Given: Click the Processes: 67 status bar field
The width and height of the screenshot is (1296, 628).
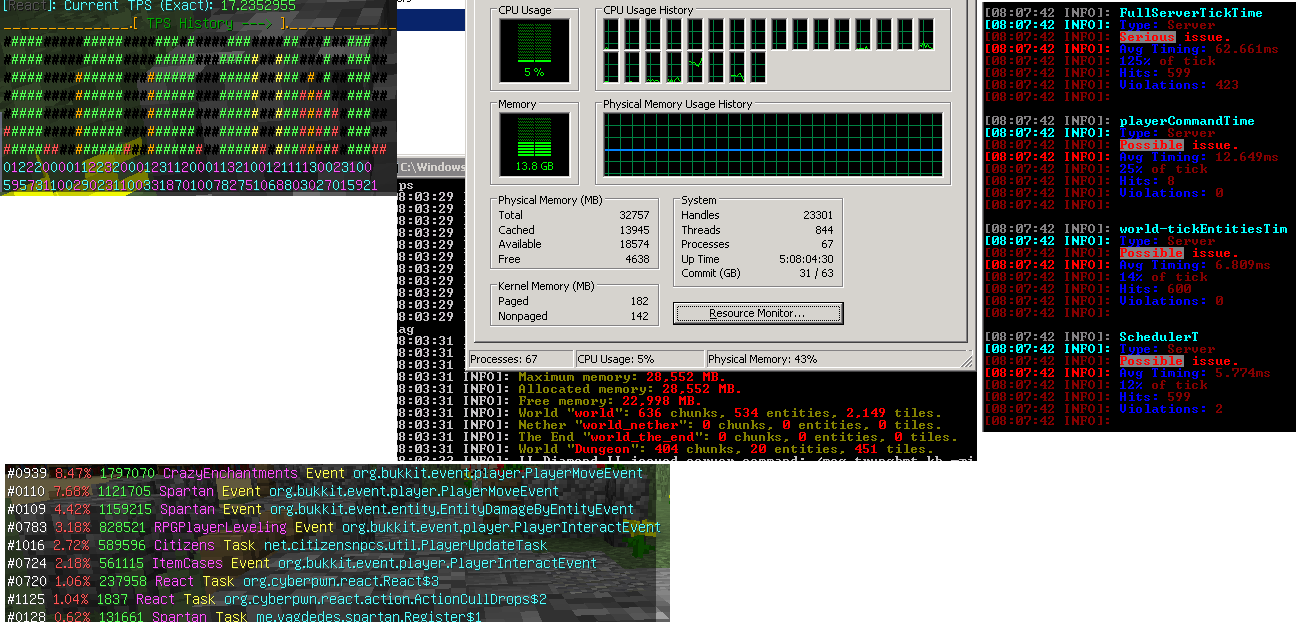Looking at the screenshot, I should [x=521, y=359].
